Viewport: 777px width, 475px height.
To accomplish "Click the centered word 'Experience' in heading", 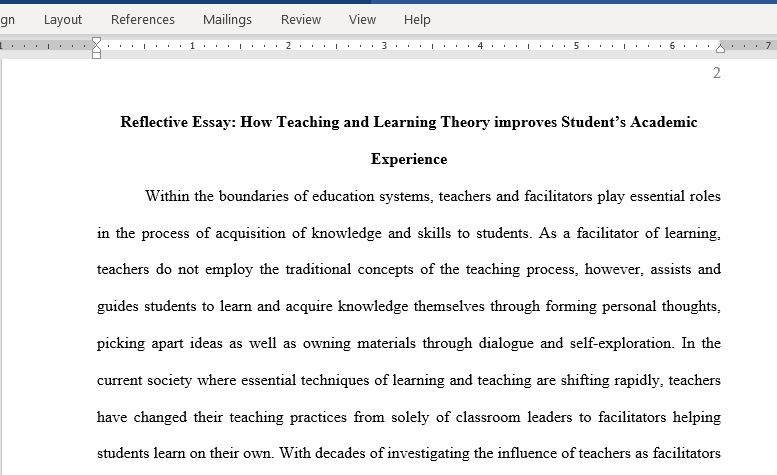I will [409, 159].
